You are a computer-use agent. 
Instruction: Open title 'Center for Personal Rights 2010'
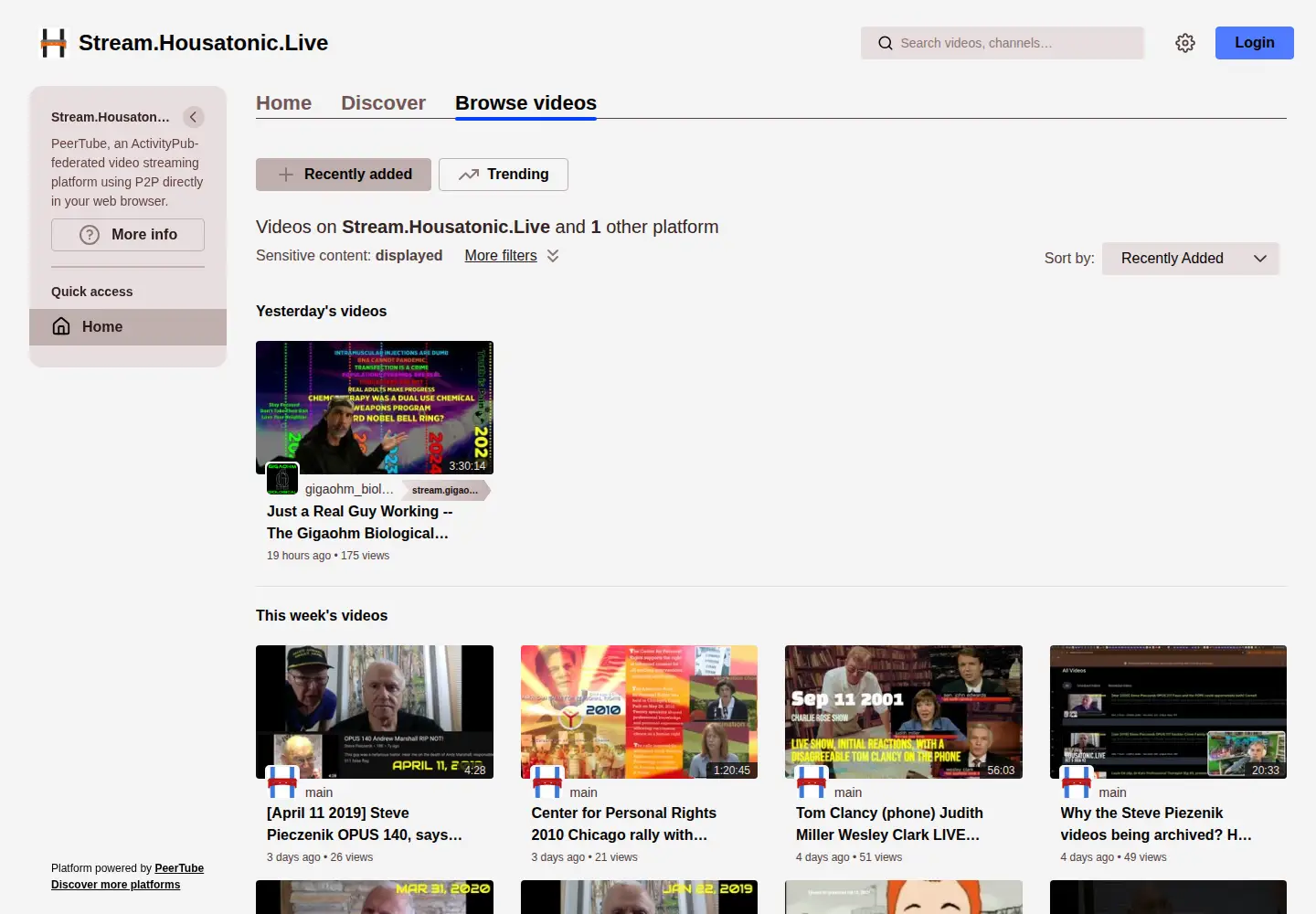pos(623,824)
